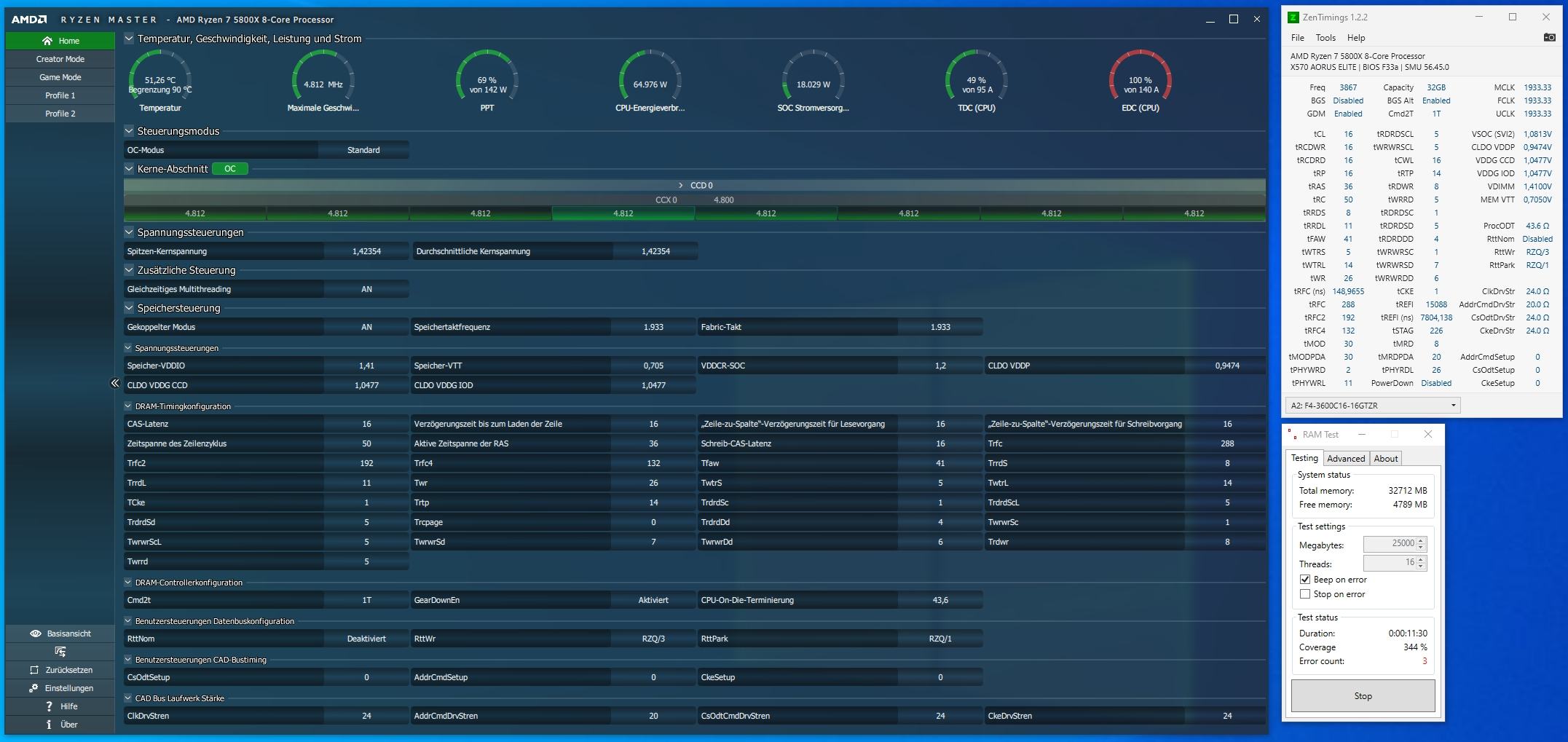Click the ZenTimings app logo icon
This screenshot has height=742, width=1568.
tap(1293, 17)
